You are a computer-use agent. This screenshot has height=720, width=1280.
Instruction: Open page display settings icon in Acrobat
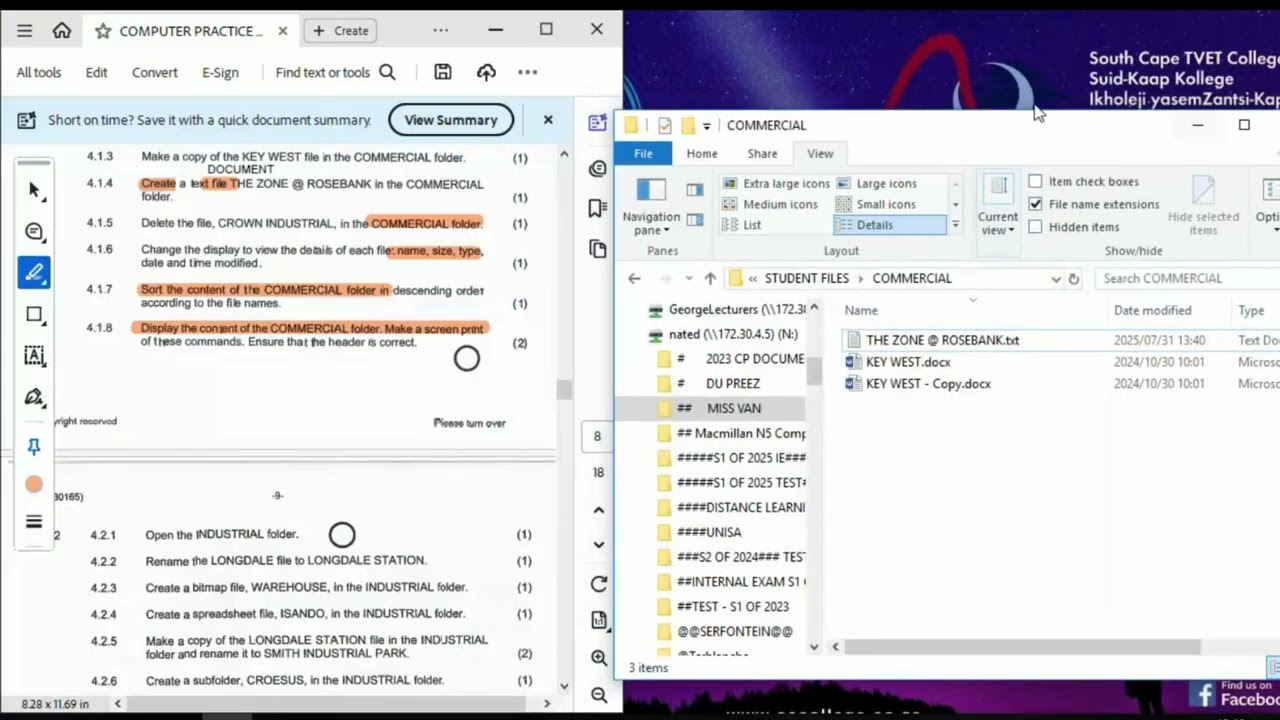coord(598,621)
